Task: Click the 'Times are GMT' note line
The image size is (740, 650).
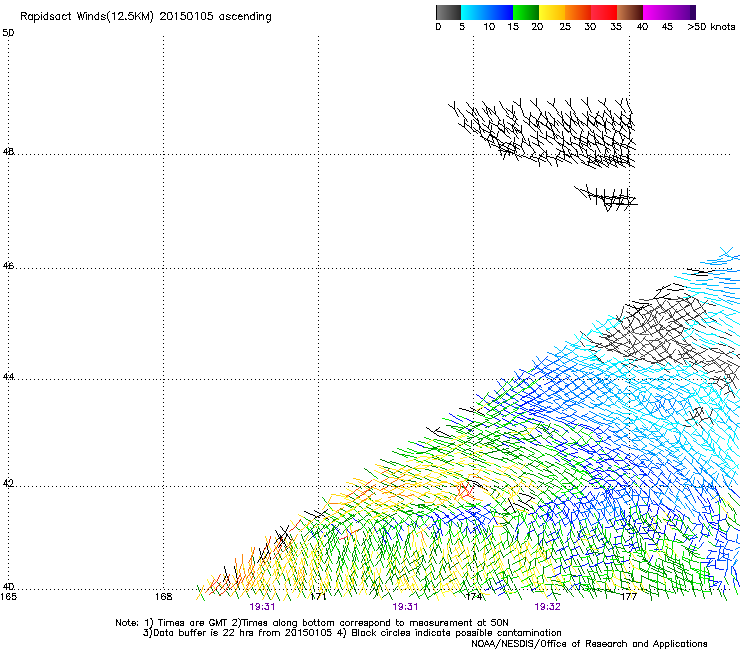Action: pyautogui.click(x=311, y=623)
